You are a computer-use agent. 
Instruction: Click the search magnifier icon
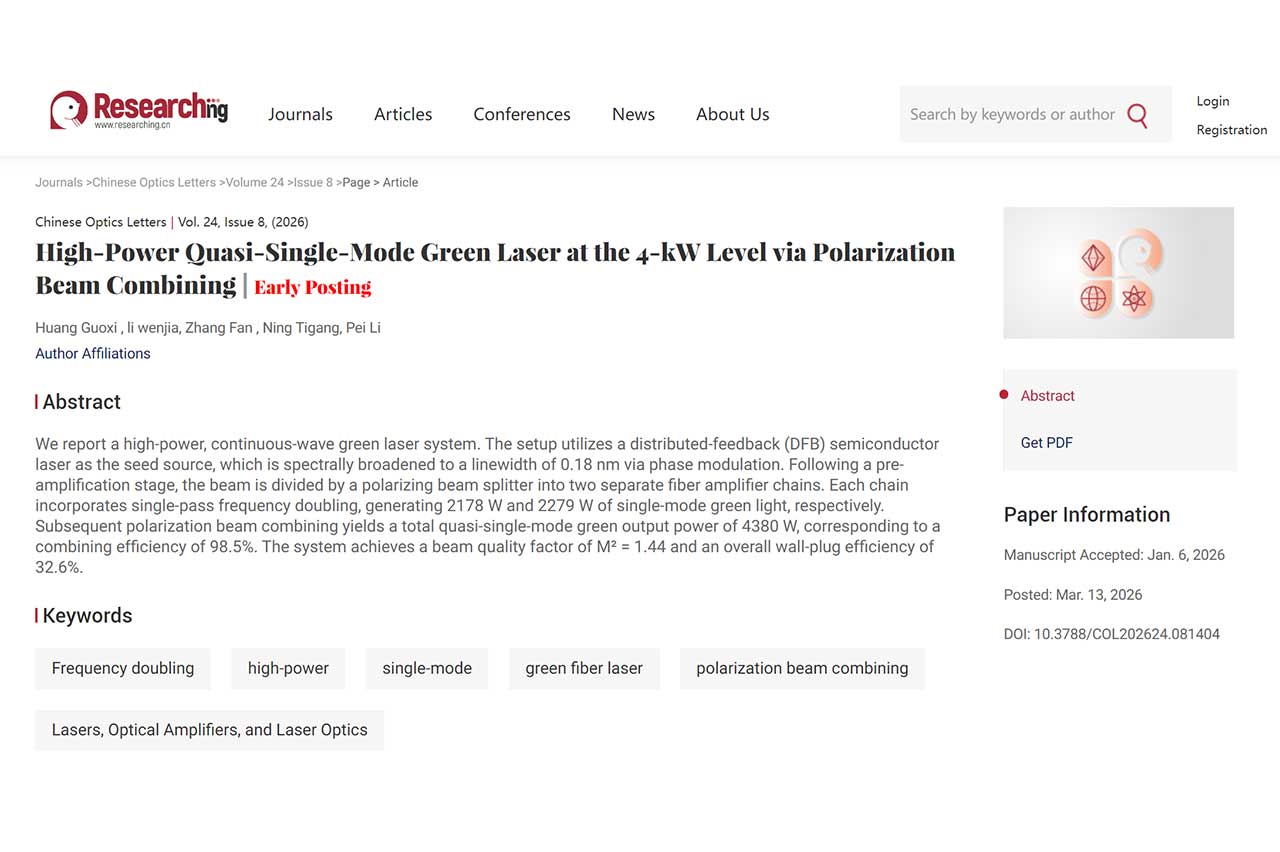tap(1137, 115)
